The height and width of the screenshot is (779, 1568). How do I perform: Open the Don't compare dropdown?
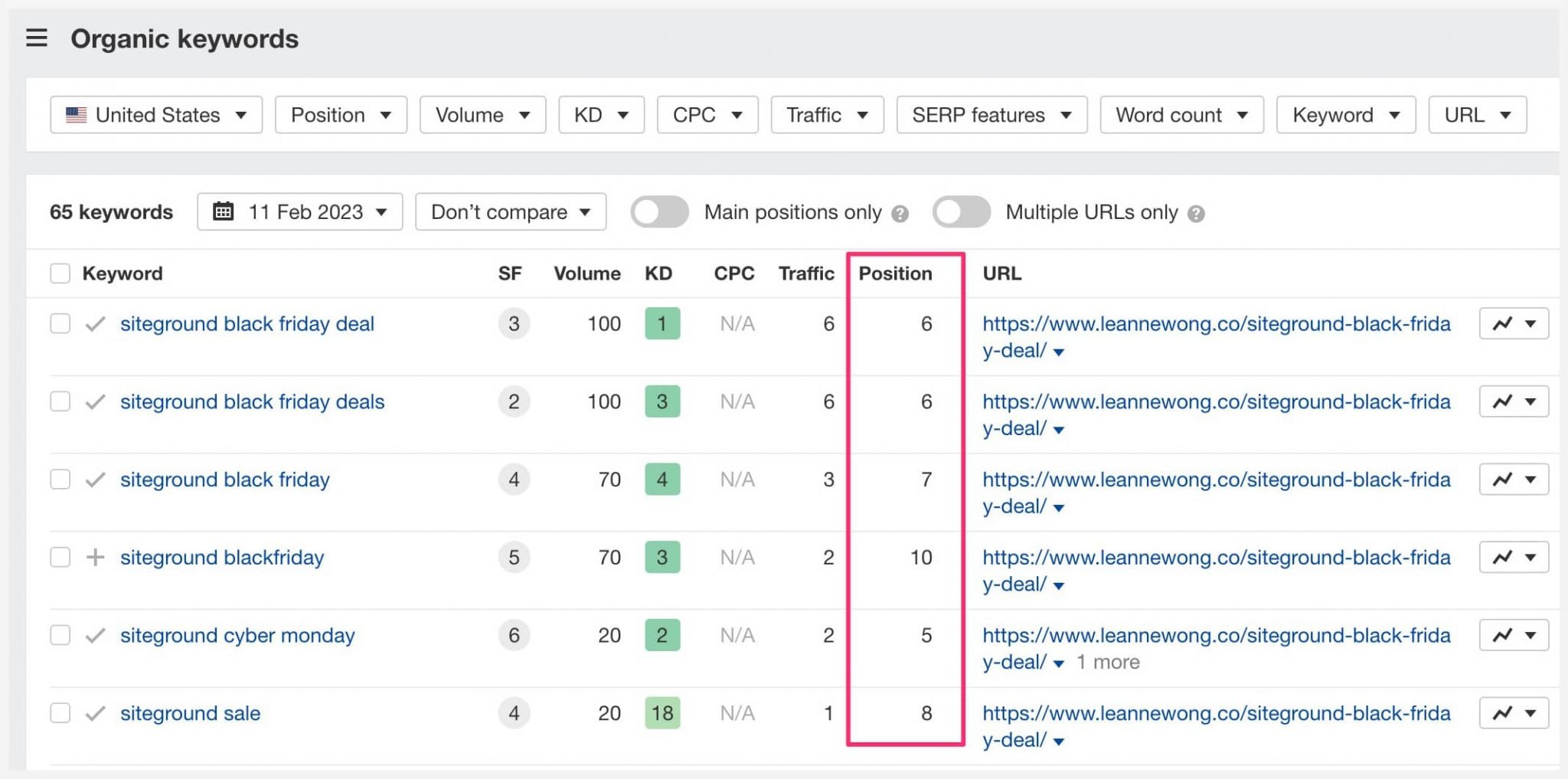(x=509, y=211)
